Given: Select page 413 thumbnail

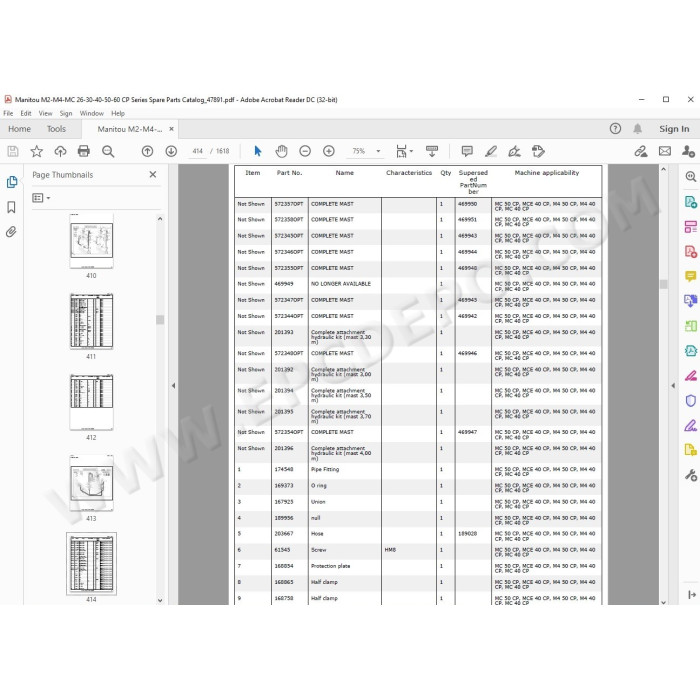Looking at the screenshot, I should (92, 483).
